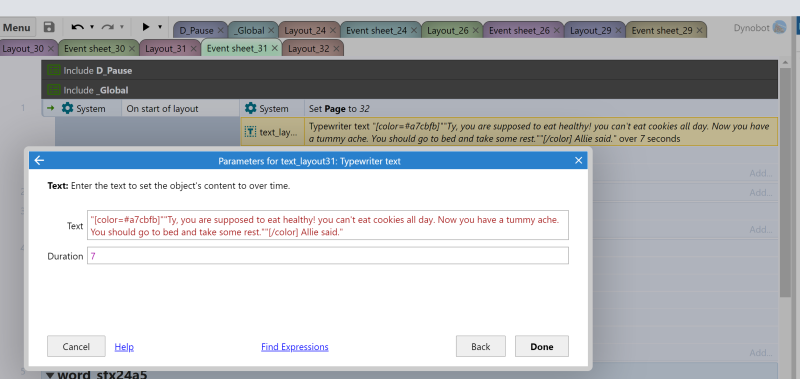Switch to Event sheet_30 tab
Screen dimensions: 800x379
[94, 49]
